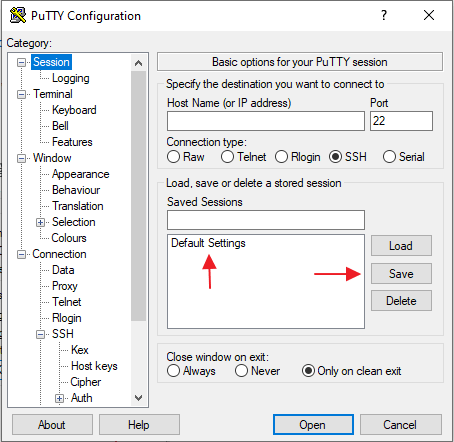The width and height of the screenshot is (454, 442).
Task: Select Default Settings in saved sessions
Action: (208, 243)
